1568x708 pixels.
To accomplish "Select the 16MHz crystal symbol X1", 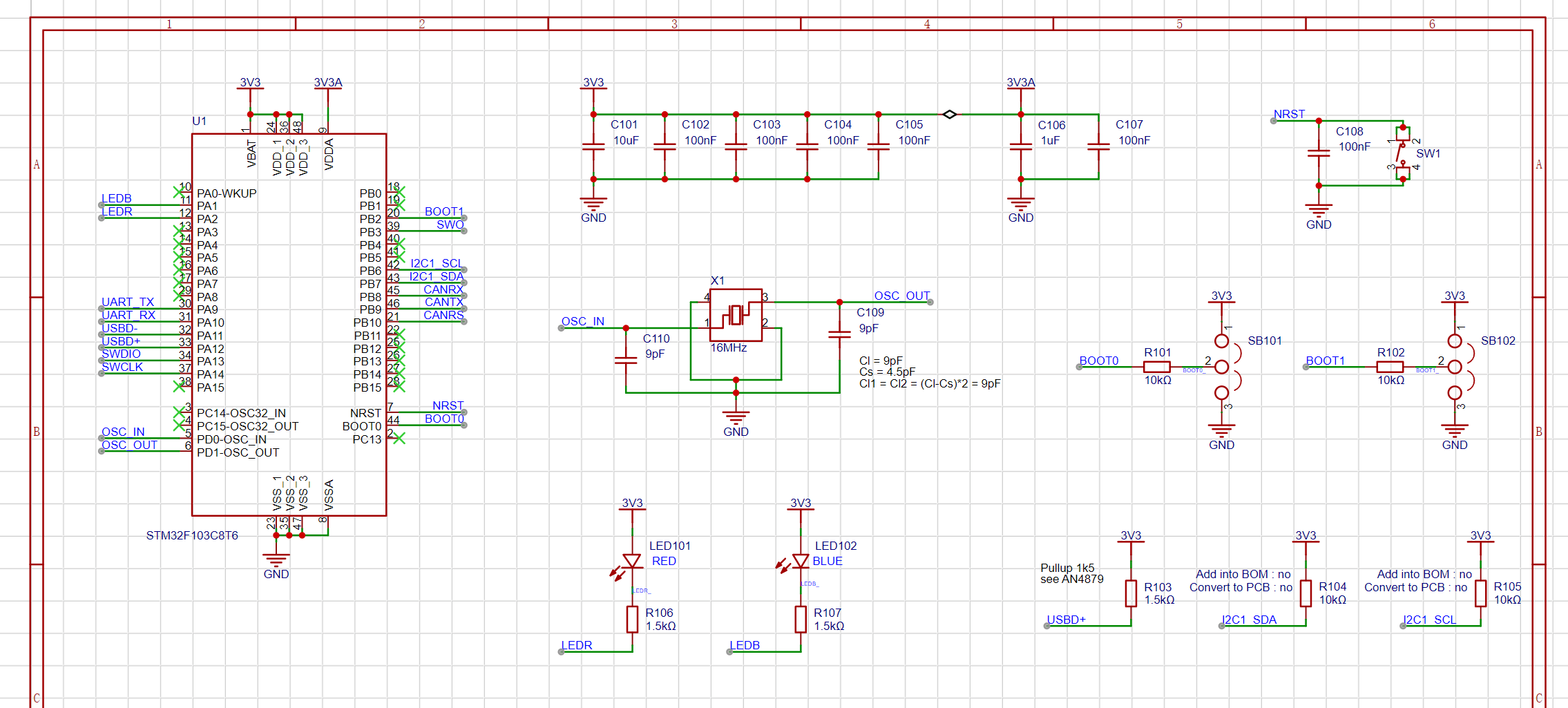I will click(736, 314).
